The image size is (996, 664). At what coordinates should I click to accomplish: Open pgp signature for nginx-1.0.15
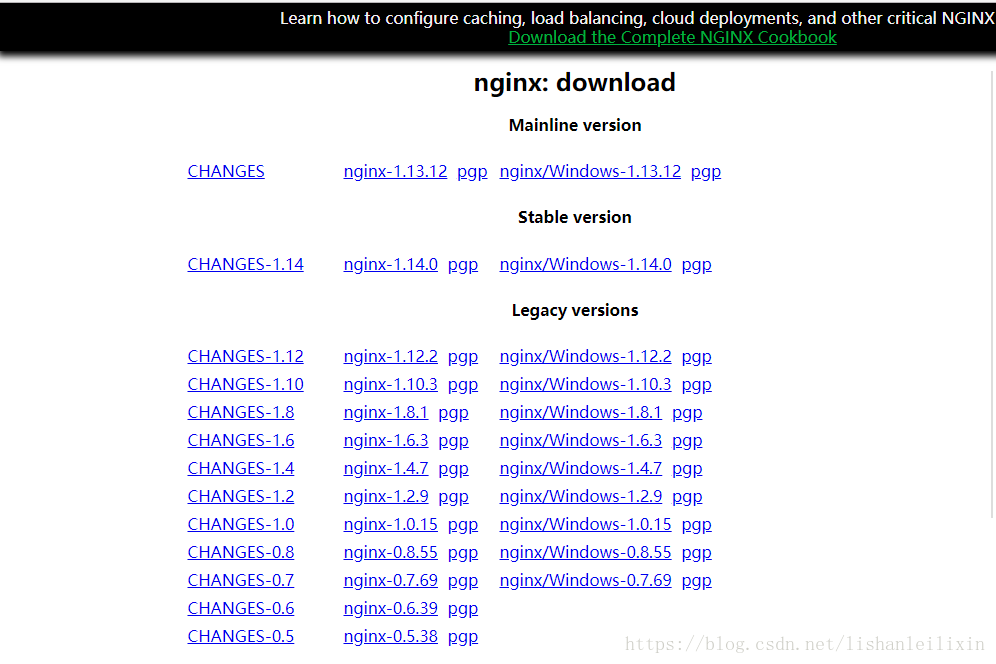(x=462, y=524)
